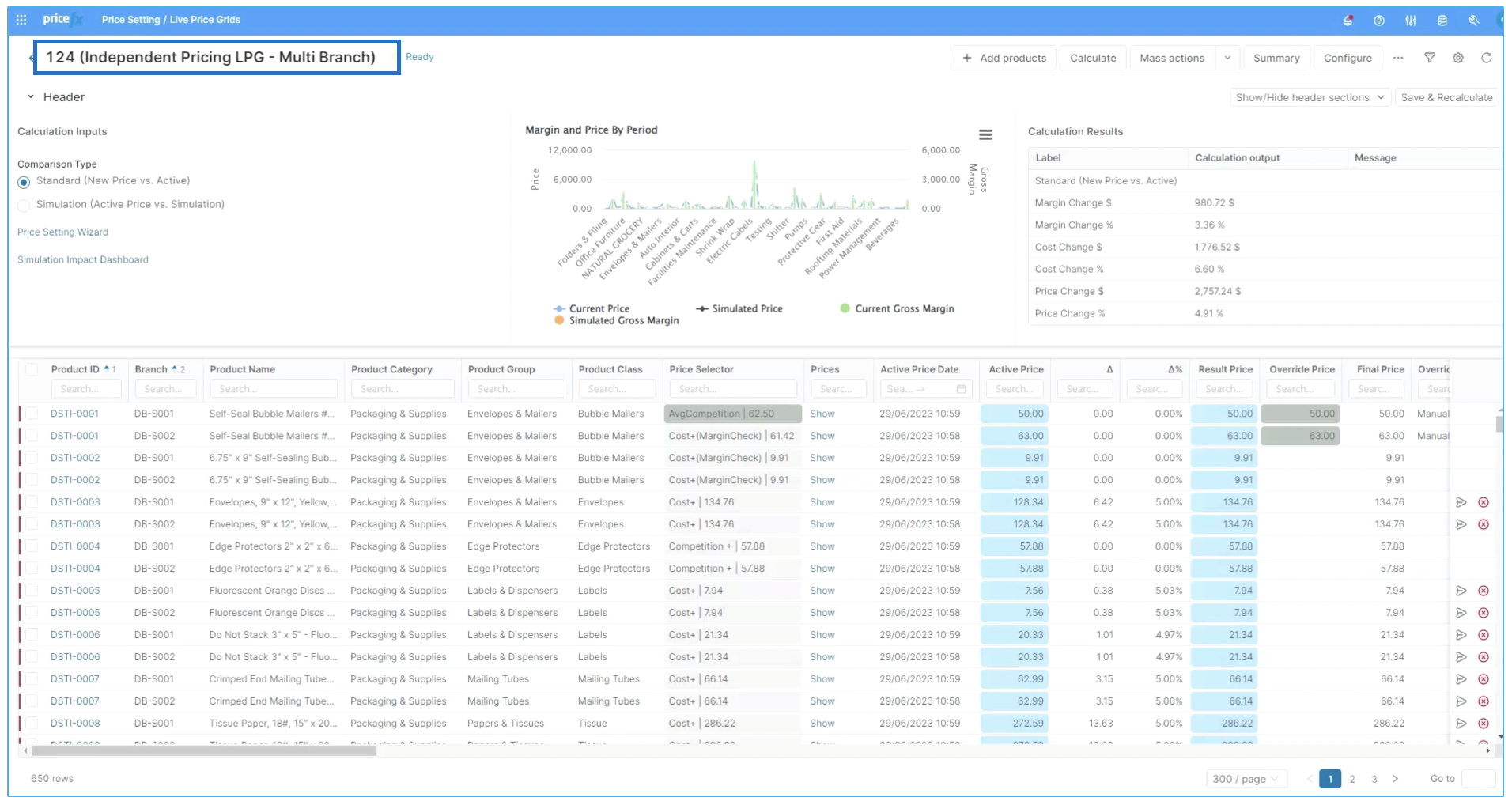
Task: Open grid settings gear icon
Action: tap(1458, 58)
